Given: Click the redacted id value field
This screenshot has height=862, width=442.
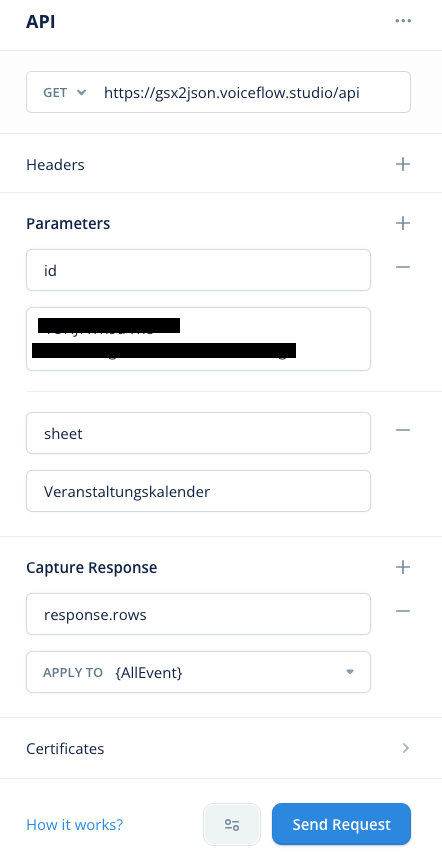Looking at the screenshot, I should click(x=198, y=339).
